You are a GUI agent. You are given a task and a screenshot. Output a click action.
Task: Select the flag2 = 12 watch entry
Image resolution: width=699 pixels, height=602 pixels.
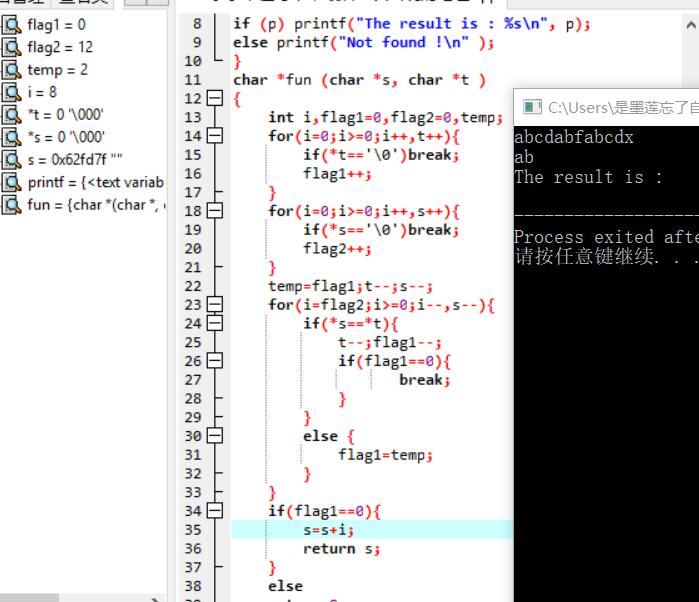[60, 47]
